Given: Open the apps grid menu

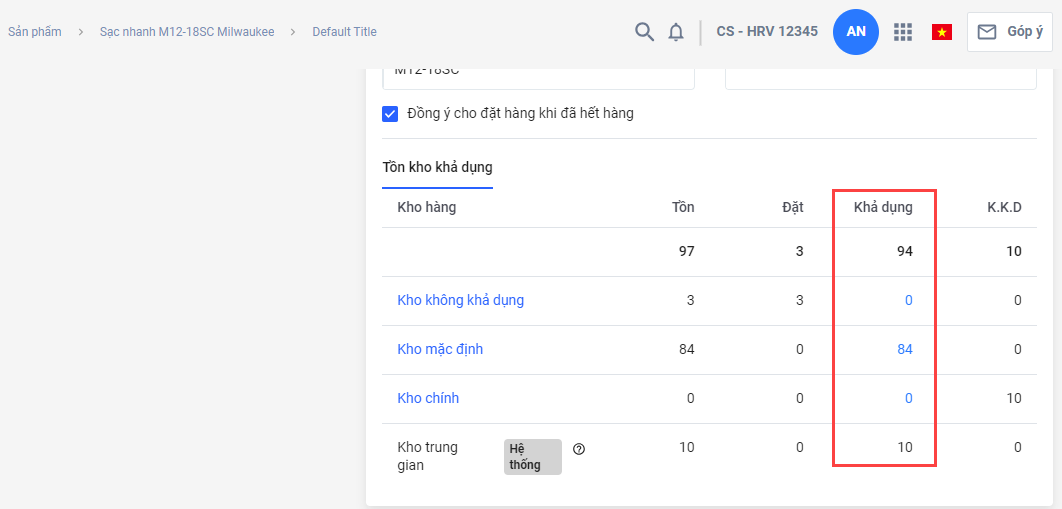Looking at the screenshot, I should point(903,32).
